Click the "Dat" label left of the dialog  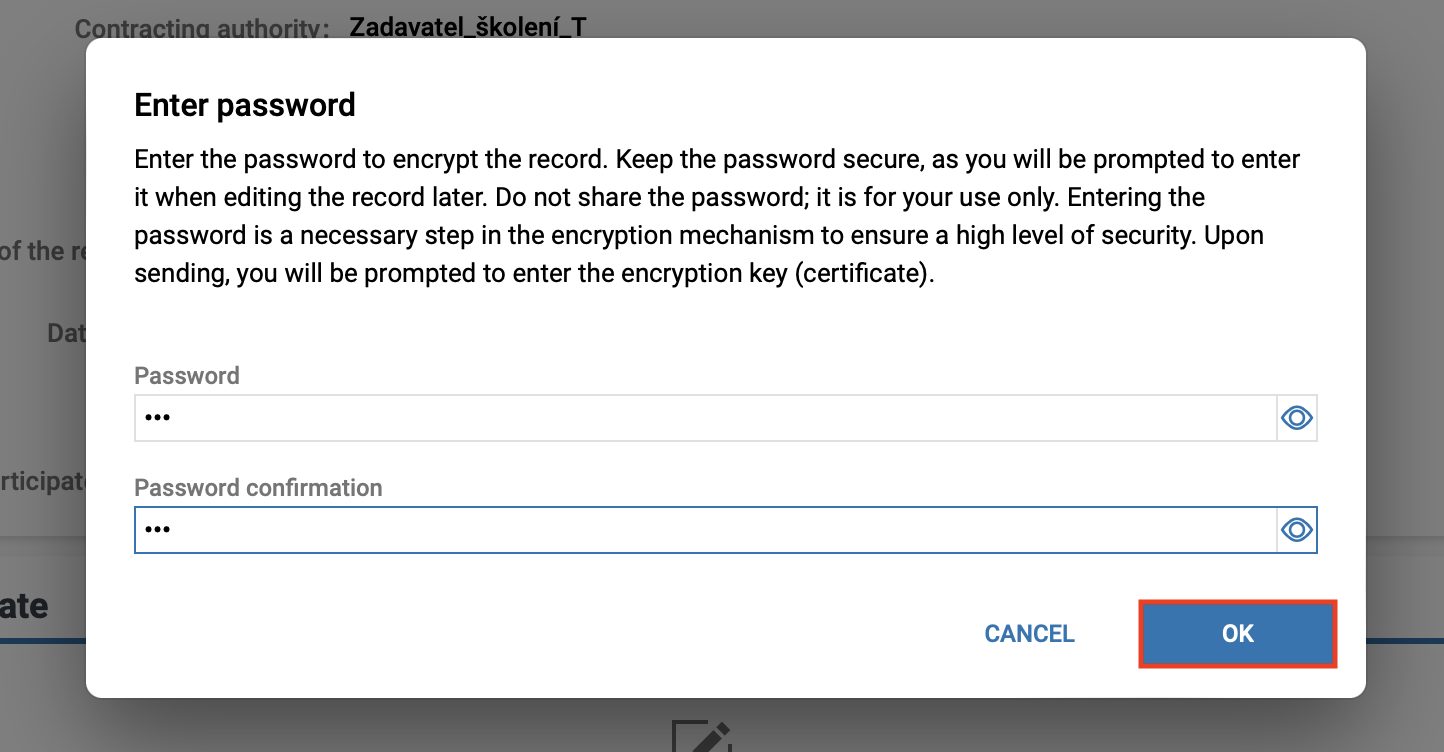tap(66, 333)
